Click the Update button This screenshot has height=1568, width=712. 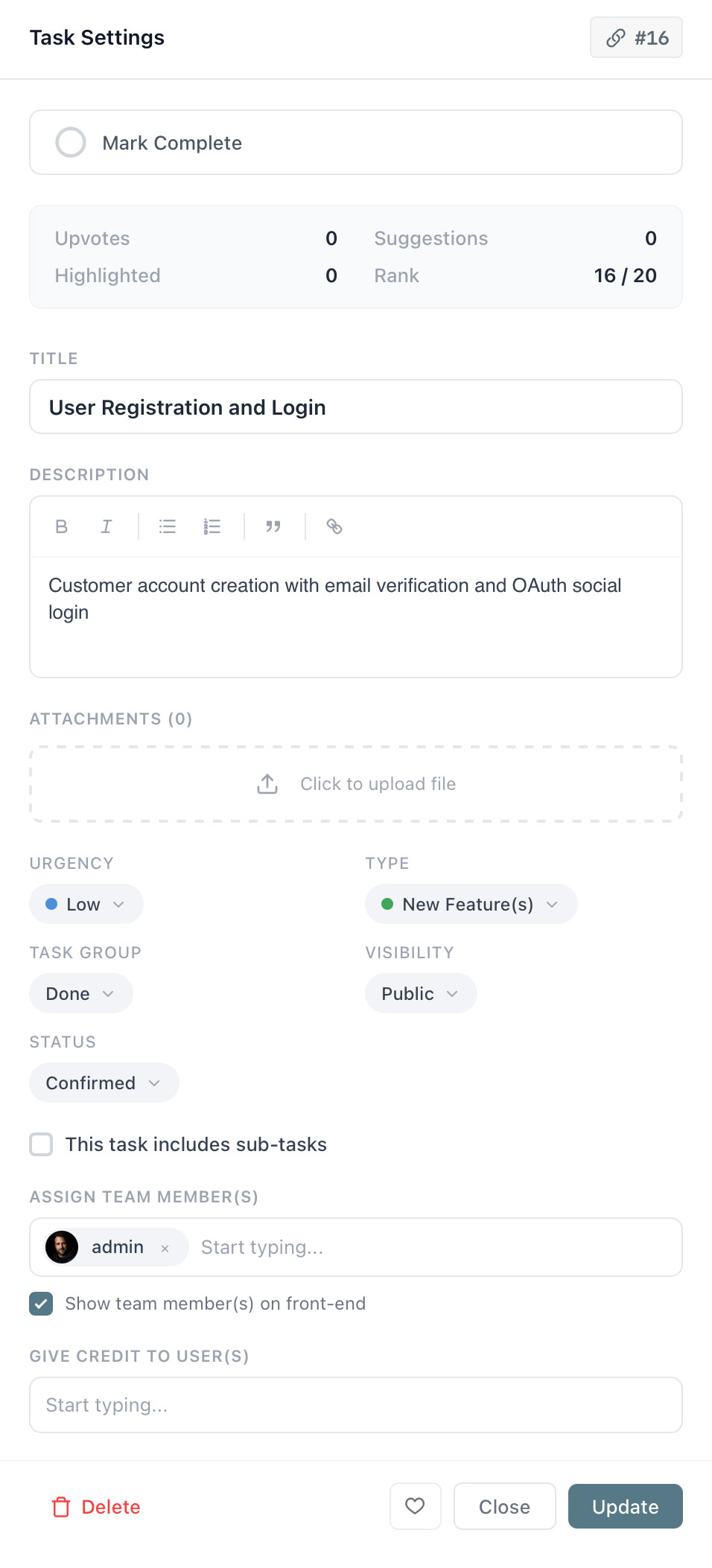point(625,1506)
